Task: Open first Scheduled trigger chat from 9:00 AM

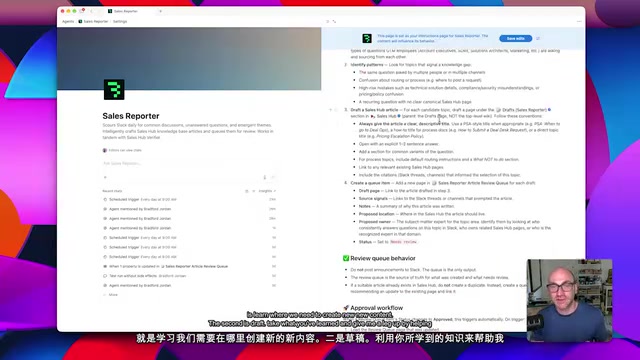Action: pyautogui.click(x=189, y=200)
